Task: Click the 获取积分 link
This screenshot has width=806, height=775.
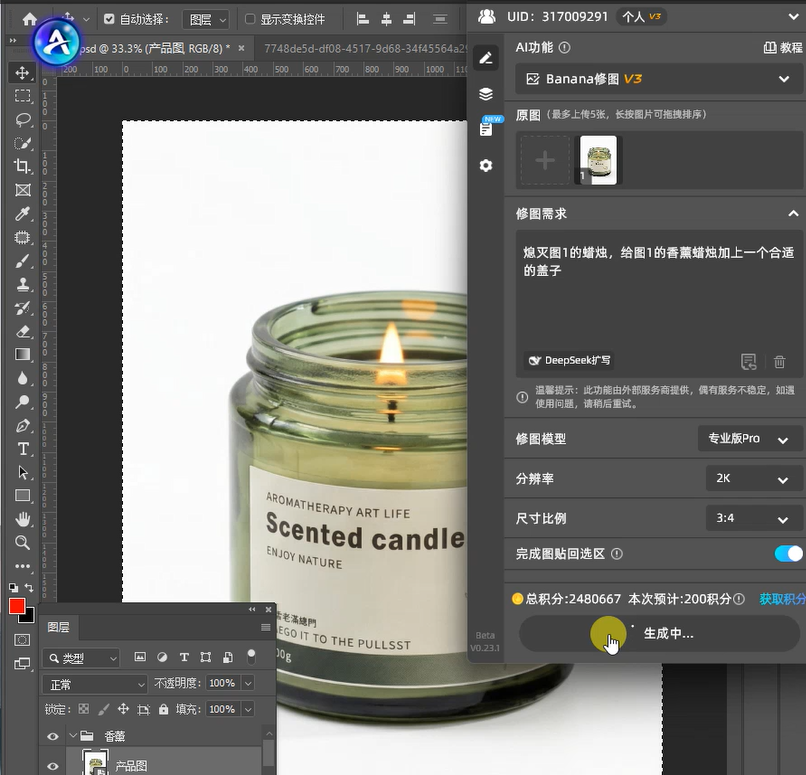Action: coord(781,599)
